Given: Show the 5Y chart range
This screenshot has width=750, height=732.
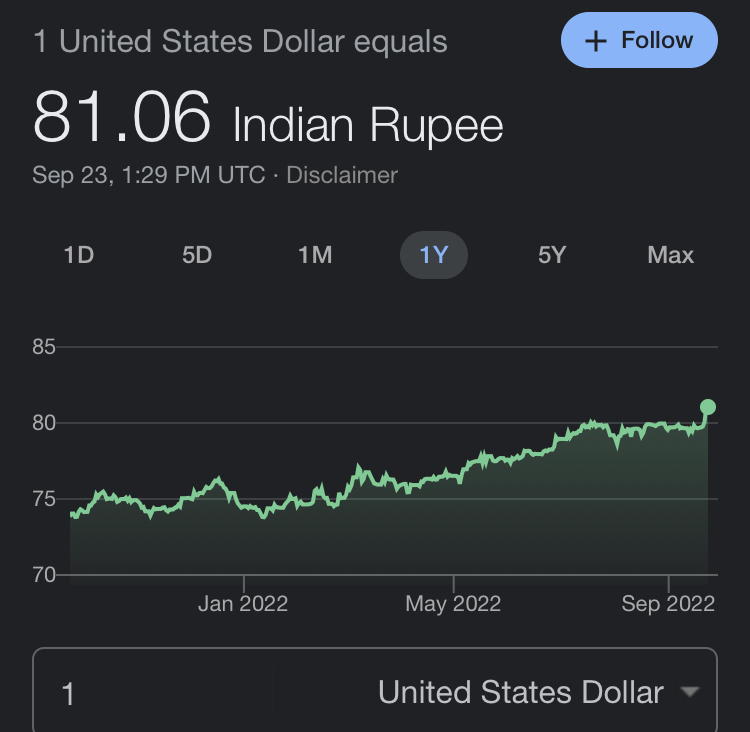Looking at the screenshot, I should tap(552, 255).
